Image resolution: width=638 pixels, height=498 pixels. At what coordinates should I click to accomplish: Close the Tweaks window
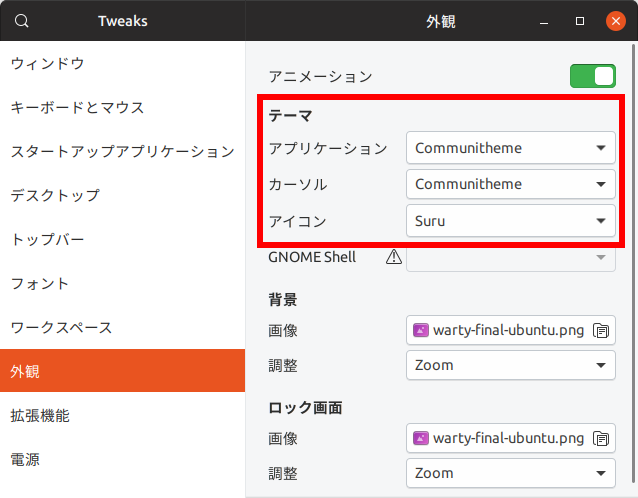(x=616, y=21)
